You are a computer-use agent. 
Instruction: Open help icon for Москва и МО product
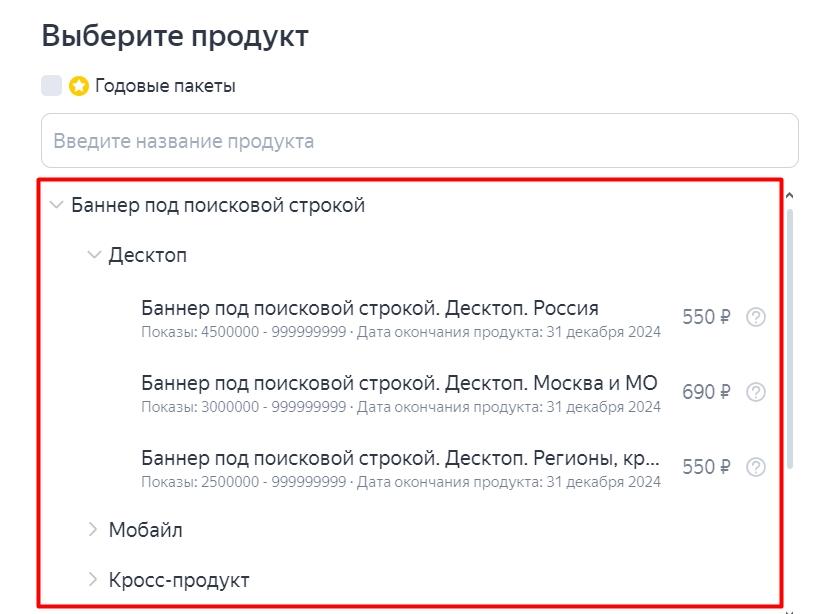click(756, 392)
